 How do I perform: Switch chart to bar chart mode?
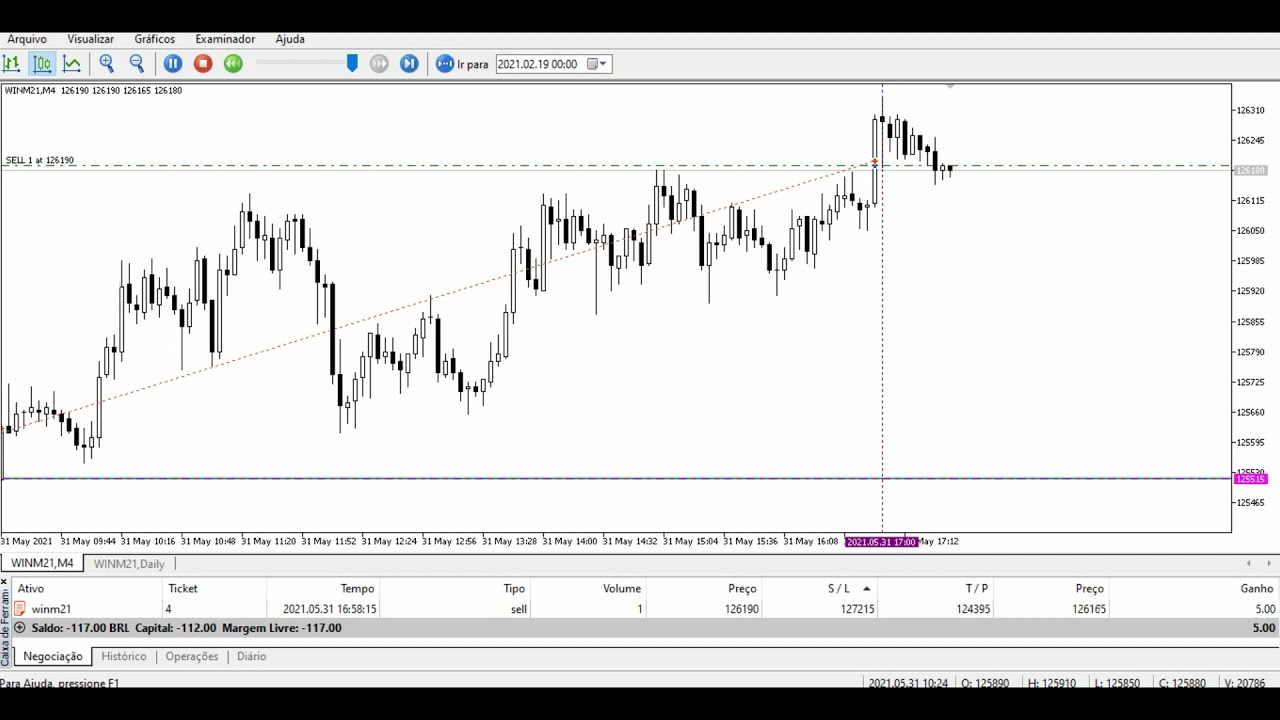(x=12, y=64)
